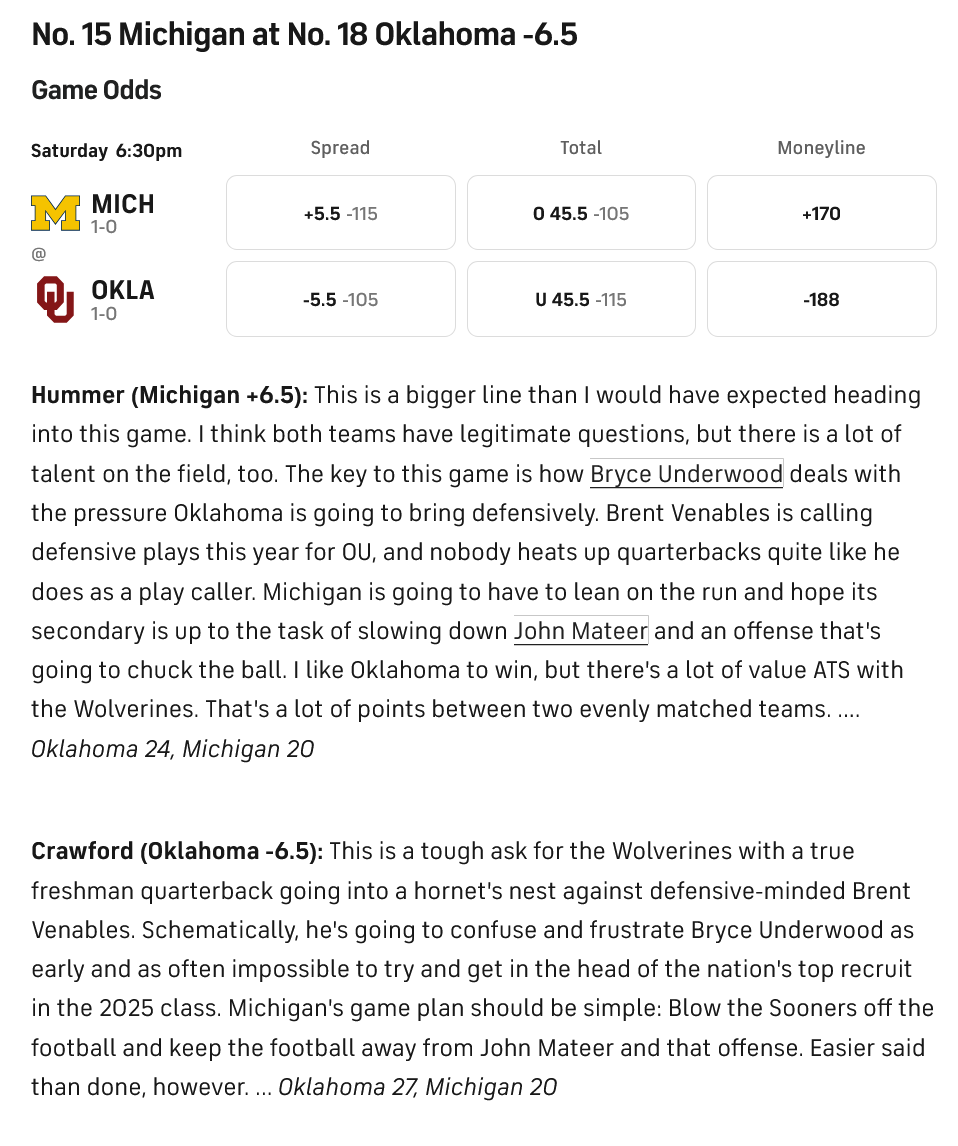958x1146 pixels.
Task: Click the OKLA team name
Action: 123,290
